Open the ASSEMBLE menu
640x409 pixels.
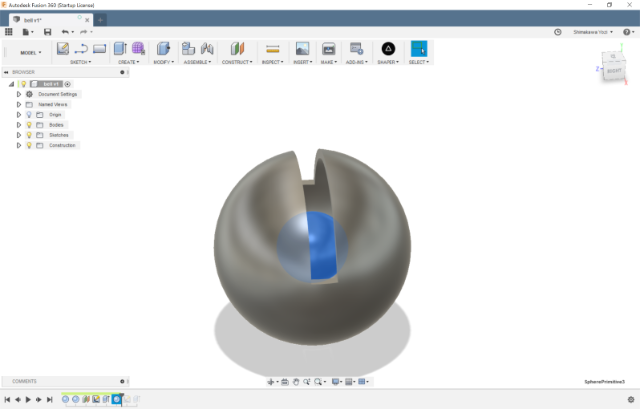198,62
